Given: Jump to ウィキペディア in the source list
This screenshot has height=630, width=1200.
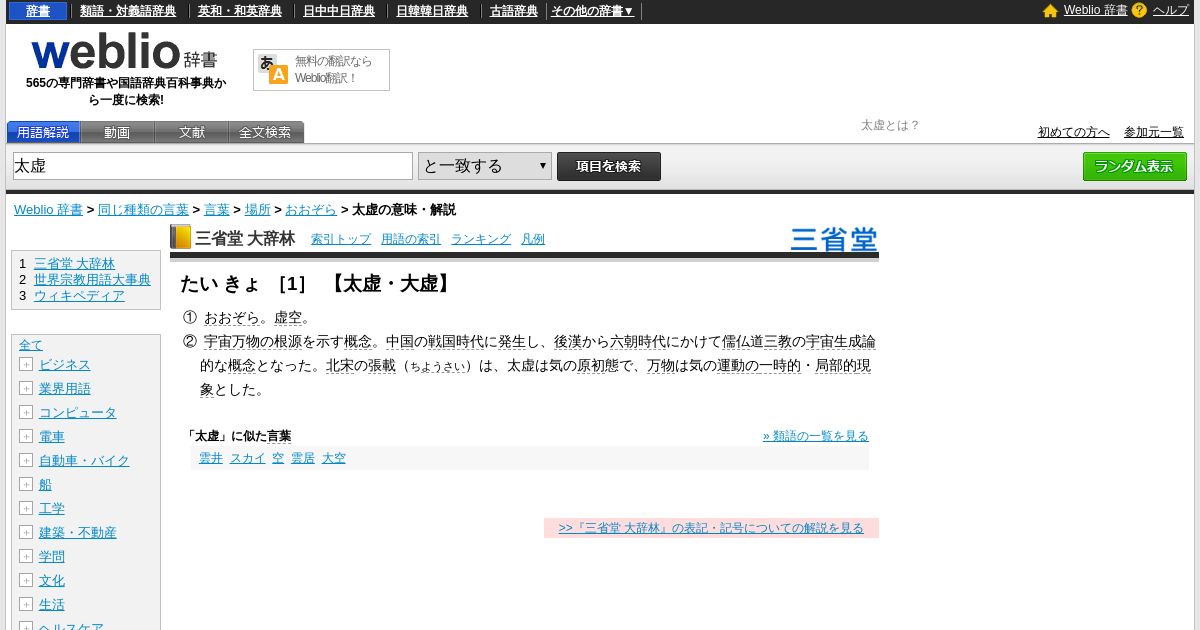Looking at the screenshot, I should [79, 295].
